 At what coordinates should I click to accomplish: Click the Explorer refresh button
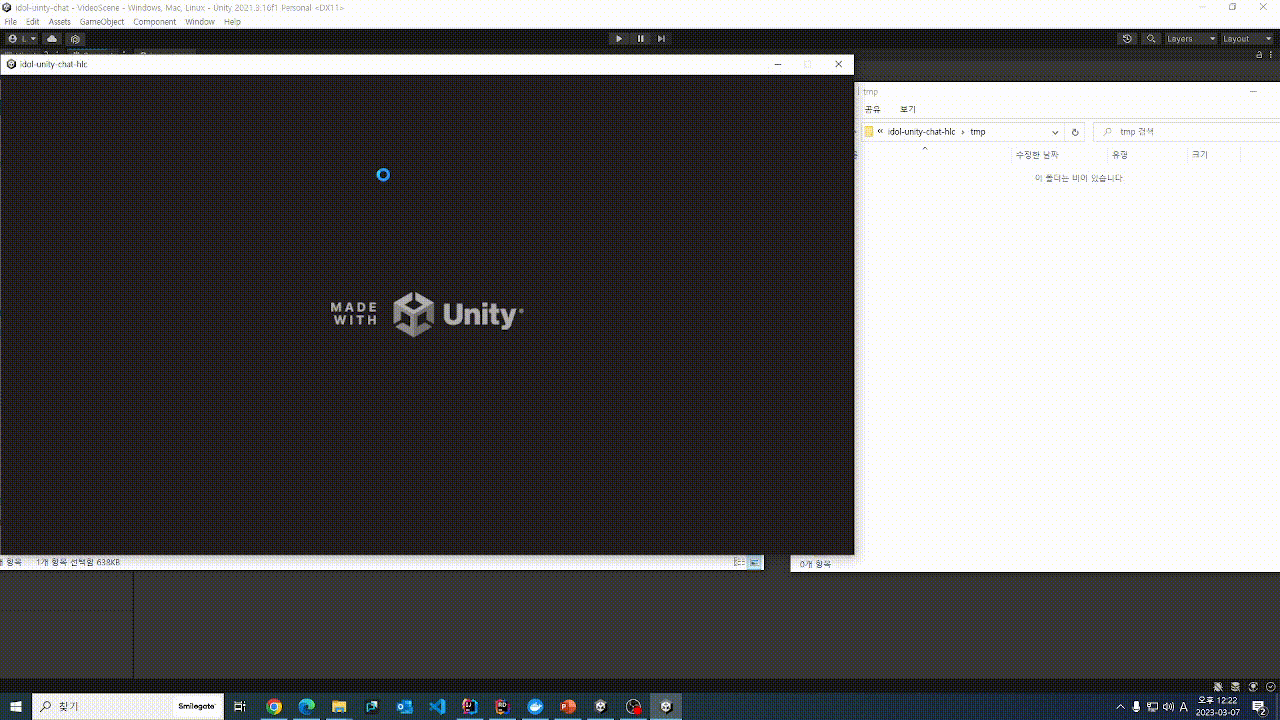(1075, 132)
